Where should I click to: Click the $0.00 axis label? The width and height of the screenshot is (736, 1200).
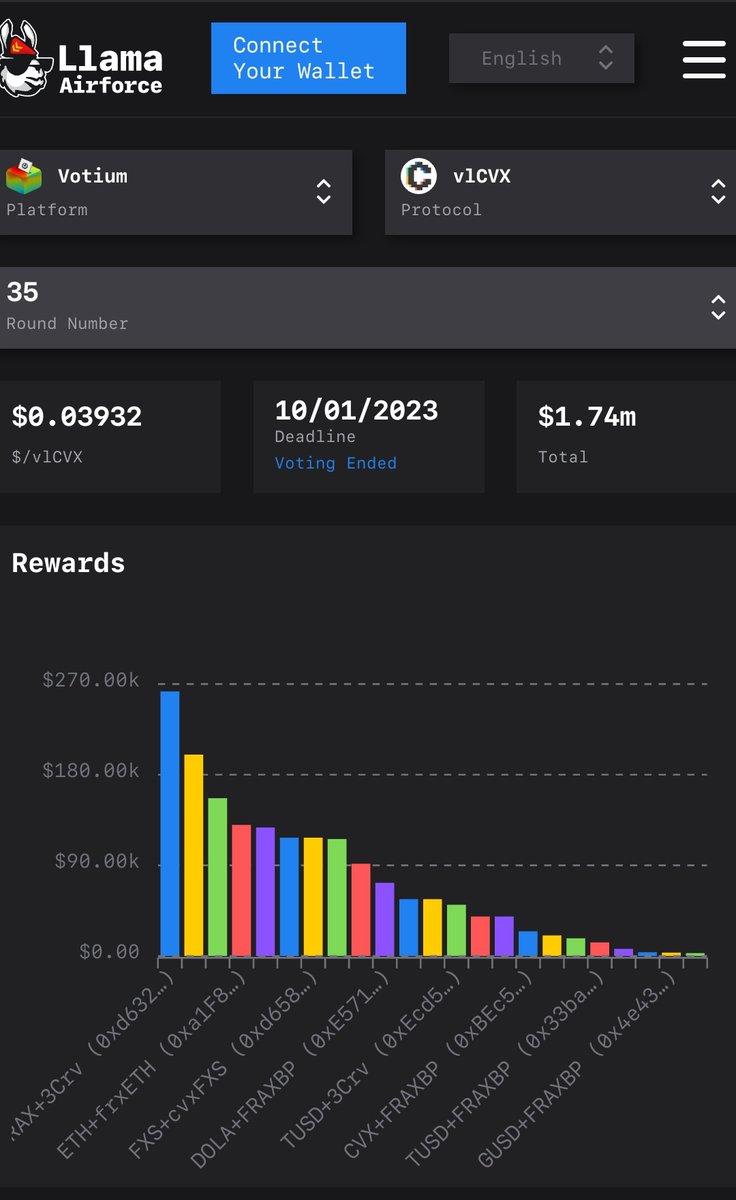click(x=110, y=952)
